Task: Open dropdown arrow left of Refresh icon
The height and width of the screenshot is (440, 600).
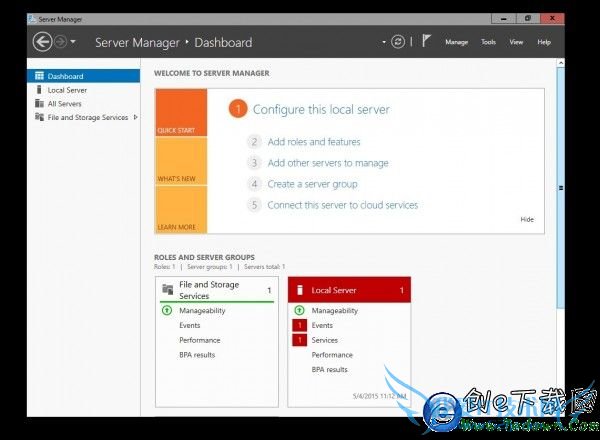Action: 384,42
